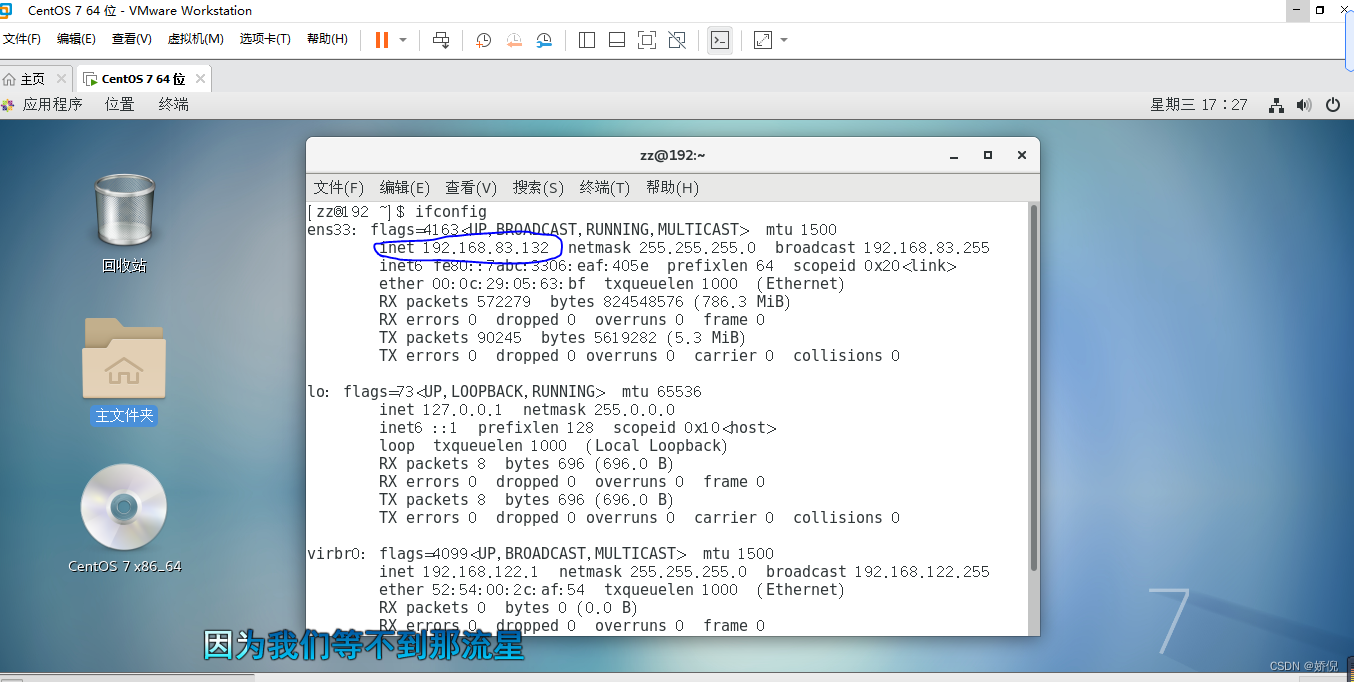Toggle the library panel icon
The height and width of the screenshot is (682, 1354).
coord(586,40)
